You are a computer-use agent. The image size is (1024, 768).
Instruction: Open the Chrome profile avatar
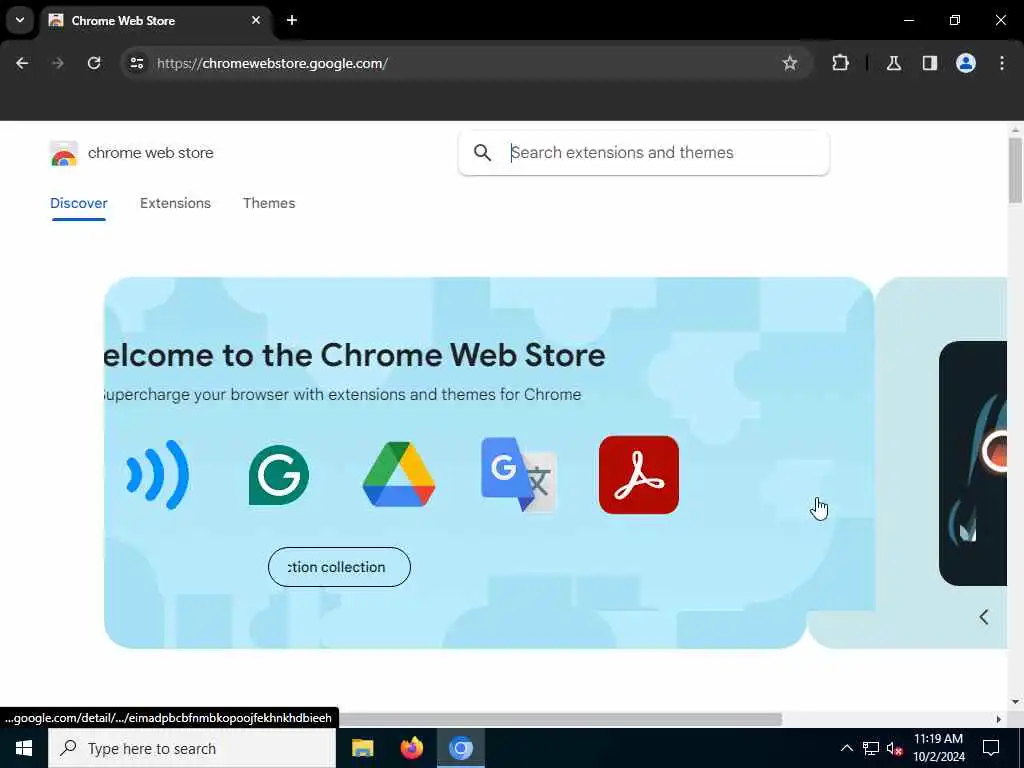[x=966, y=63]
